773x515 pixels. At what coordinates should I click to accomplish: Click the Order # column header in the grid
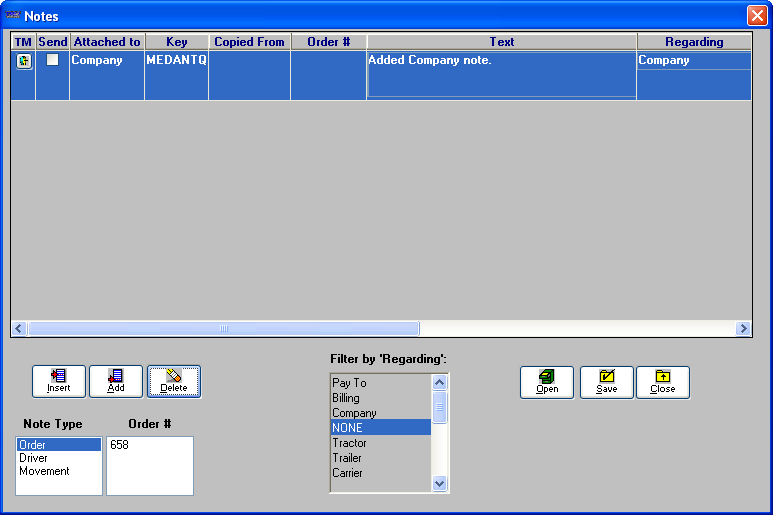point(329,42)
